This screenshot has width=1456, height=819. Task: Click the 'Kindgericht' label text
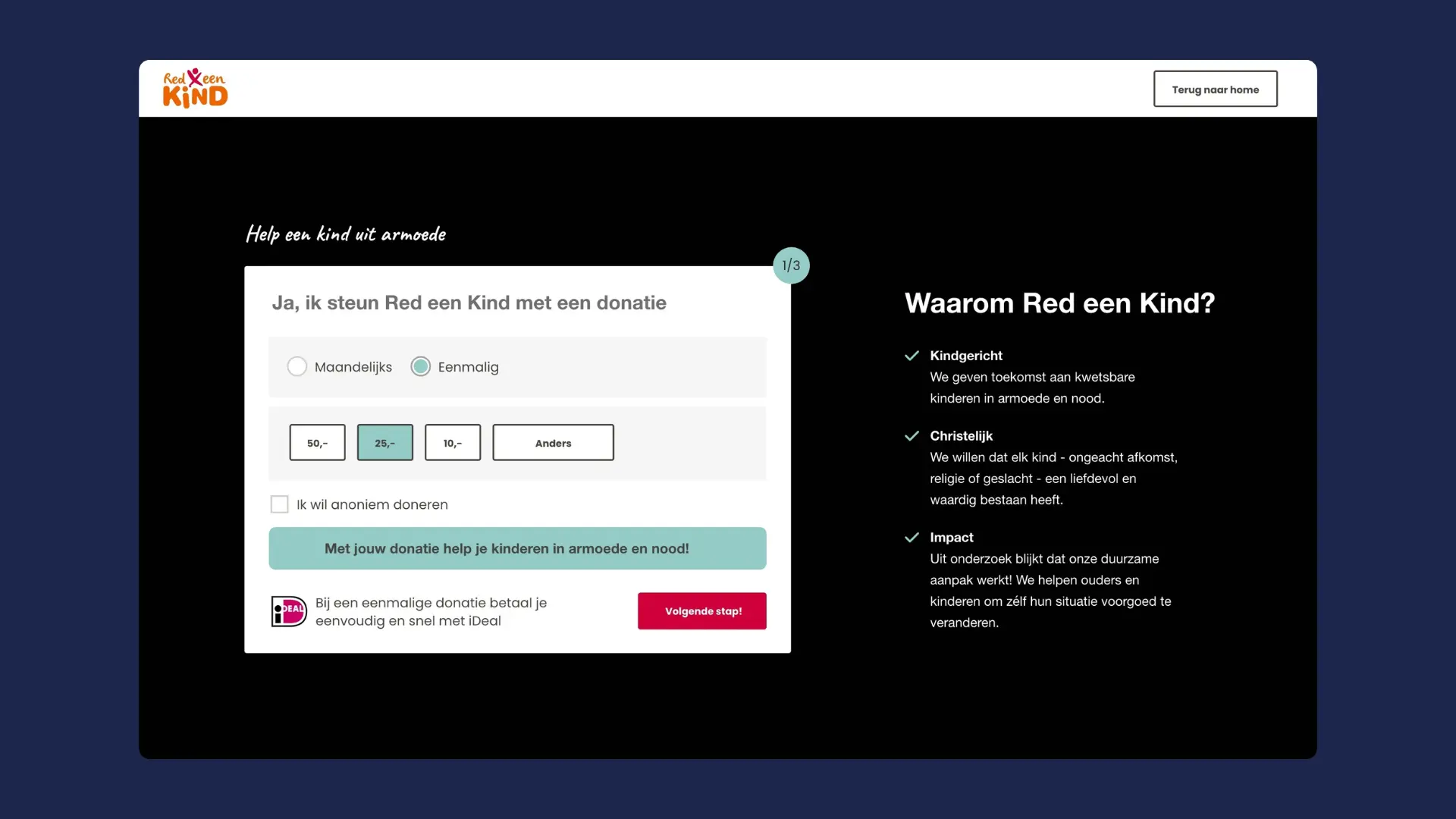pos(966,355)
